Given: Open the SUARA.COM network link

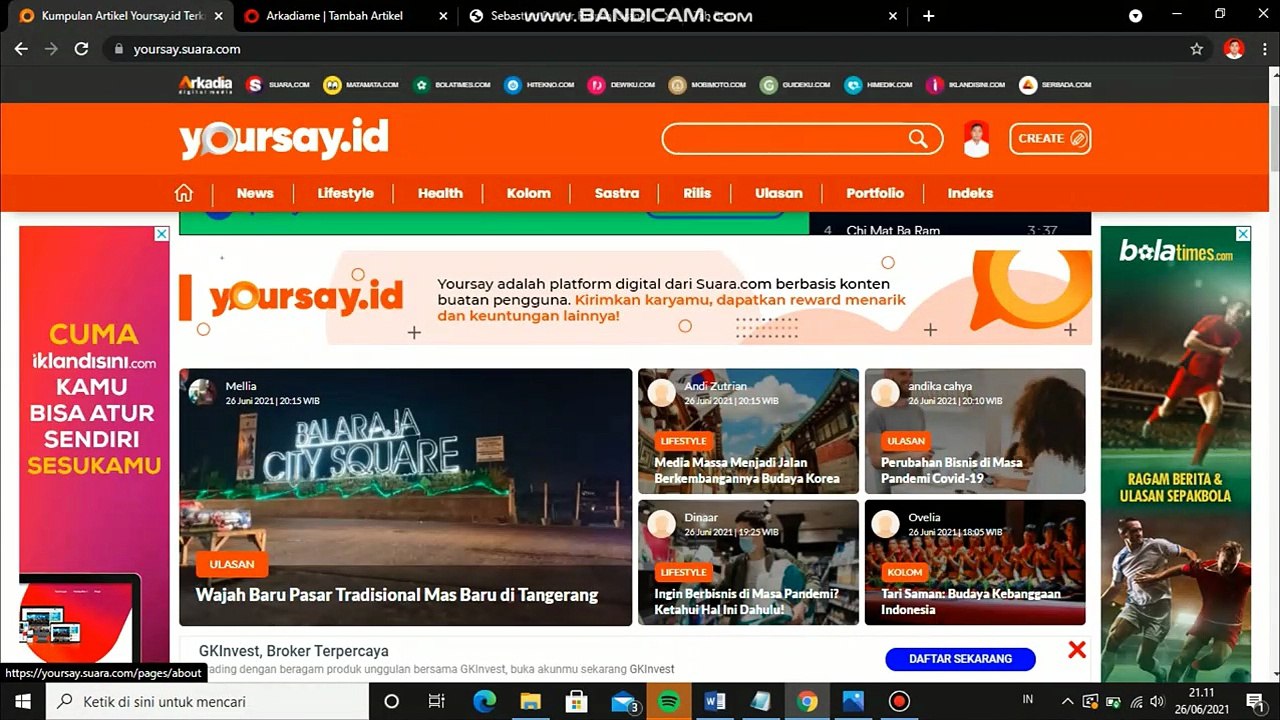Looking at the screenshot, I should pos(278,85).
